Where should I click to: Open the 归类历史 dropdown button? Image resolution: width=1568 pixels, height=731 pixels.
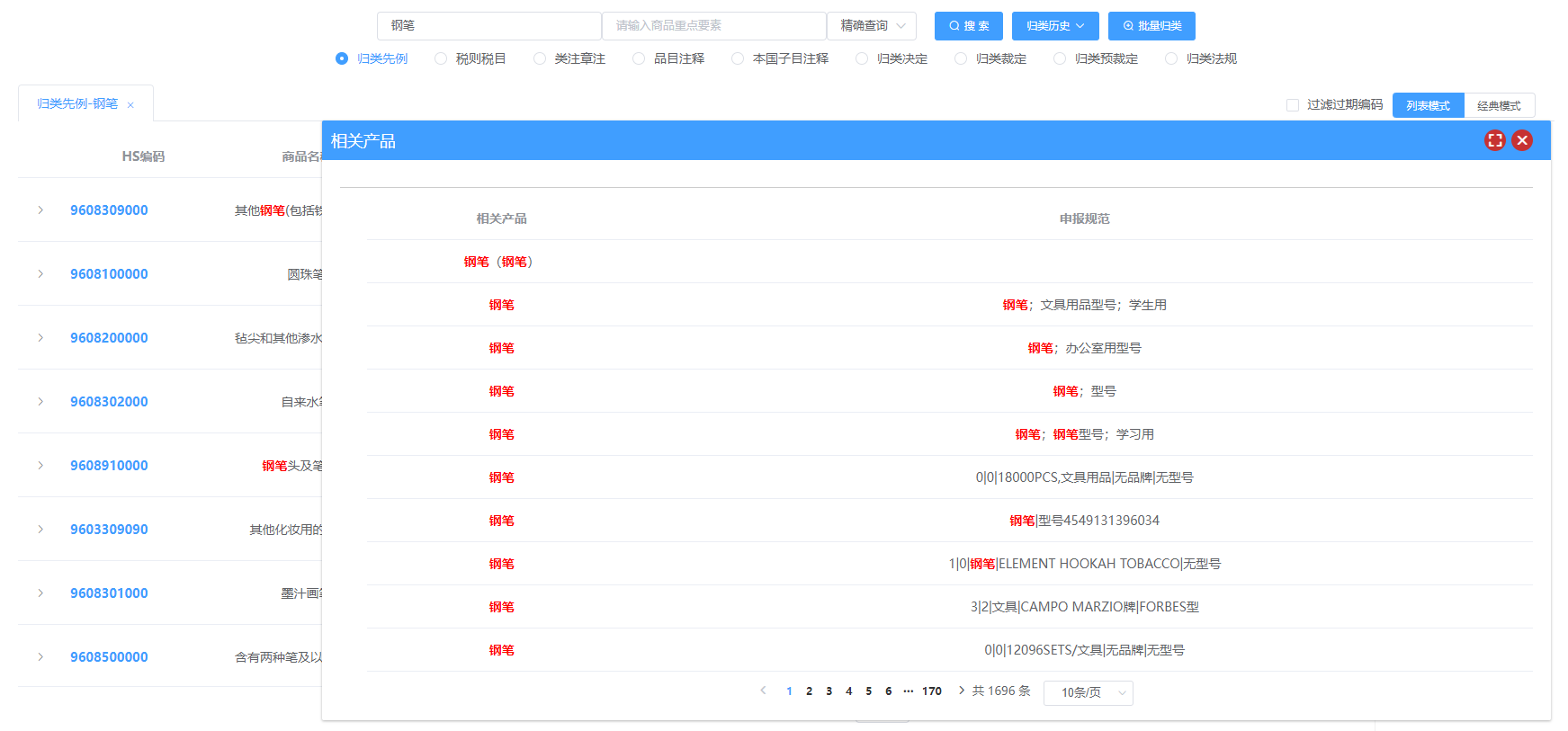(x=1055, y=26)
